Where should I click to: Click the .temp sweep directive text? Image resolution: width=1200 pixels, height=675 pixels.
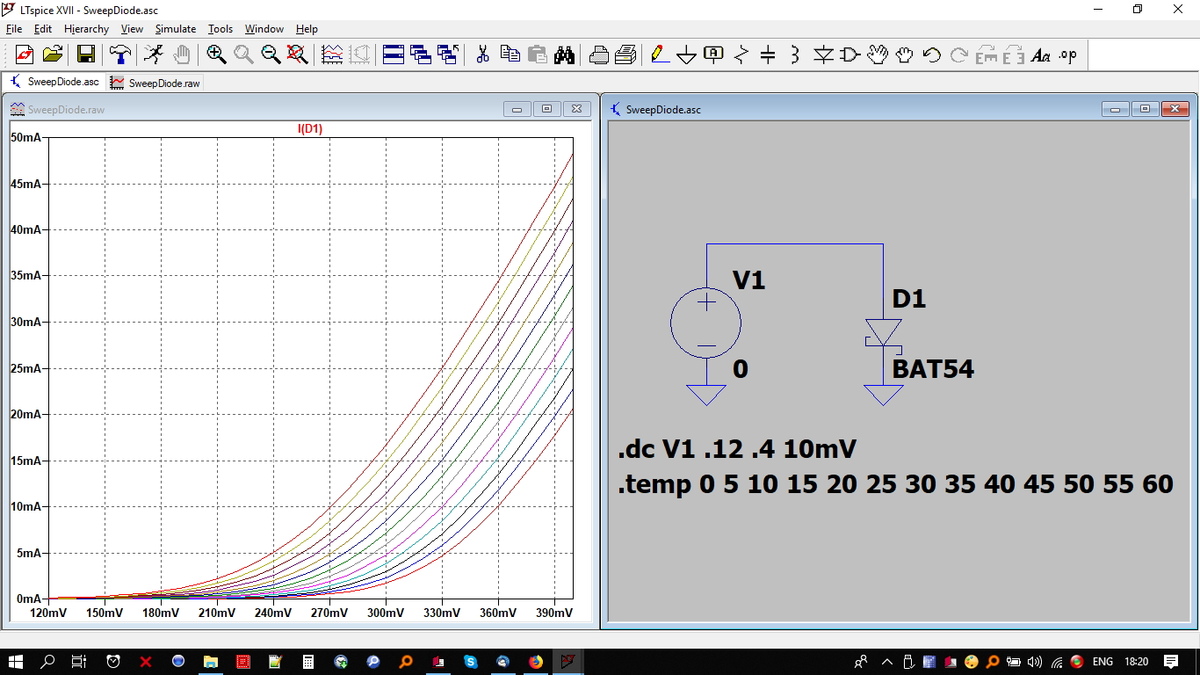pyautogui.click(x=896, y=485)
